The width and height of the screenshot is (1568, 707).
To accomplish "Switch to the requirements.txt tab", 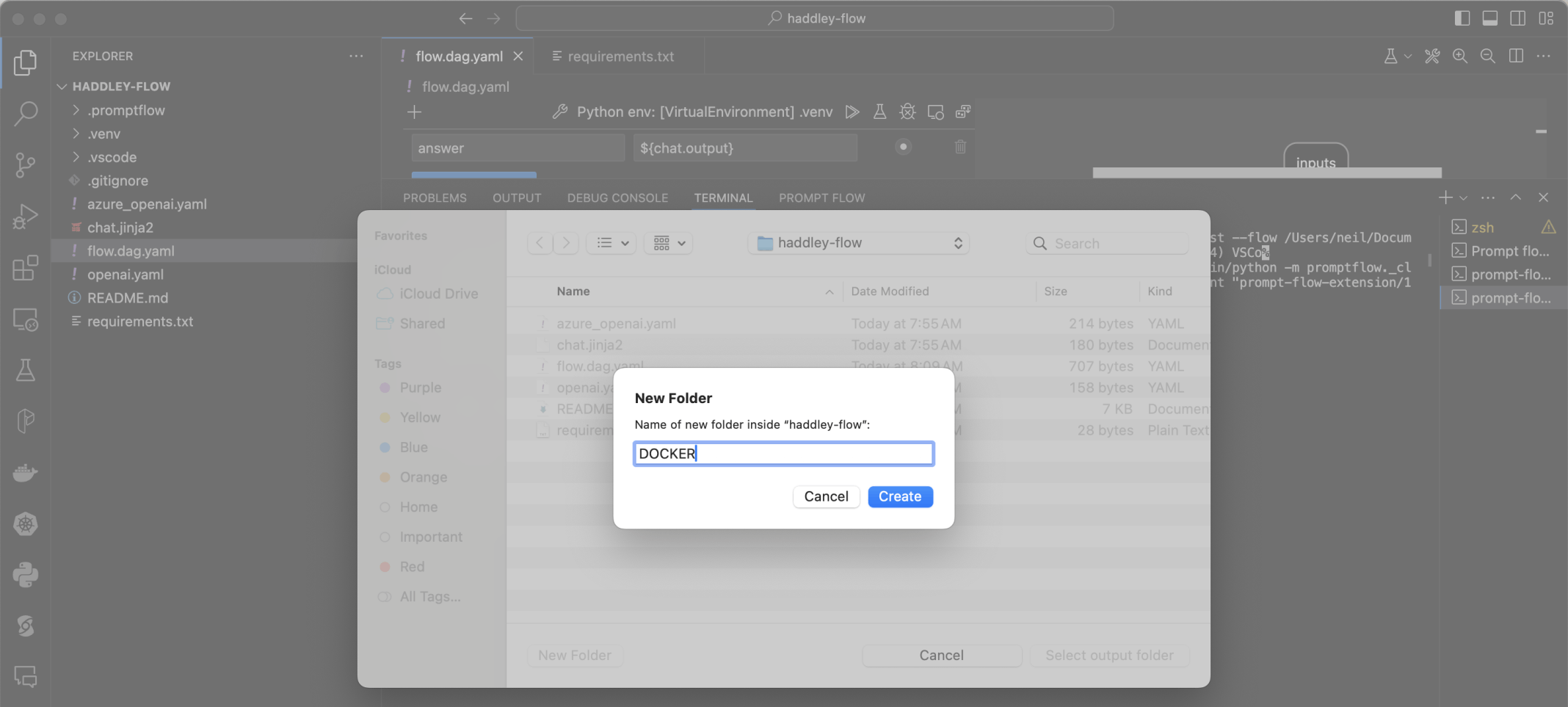I will pos(620,57).
